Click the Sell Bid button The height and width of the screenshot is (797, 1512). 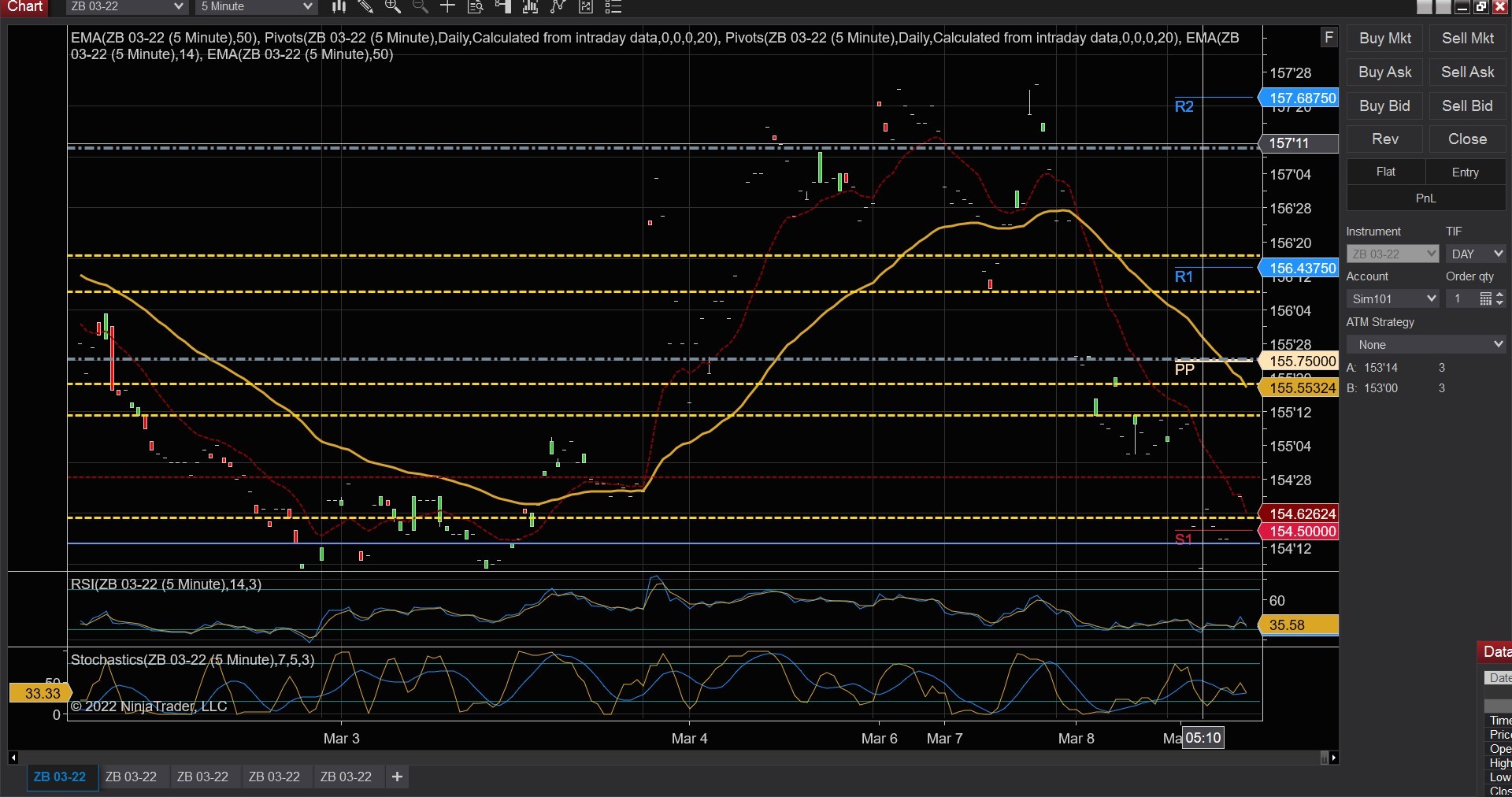click(1468, 106)
